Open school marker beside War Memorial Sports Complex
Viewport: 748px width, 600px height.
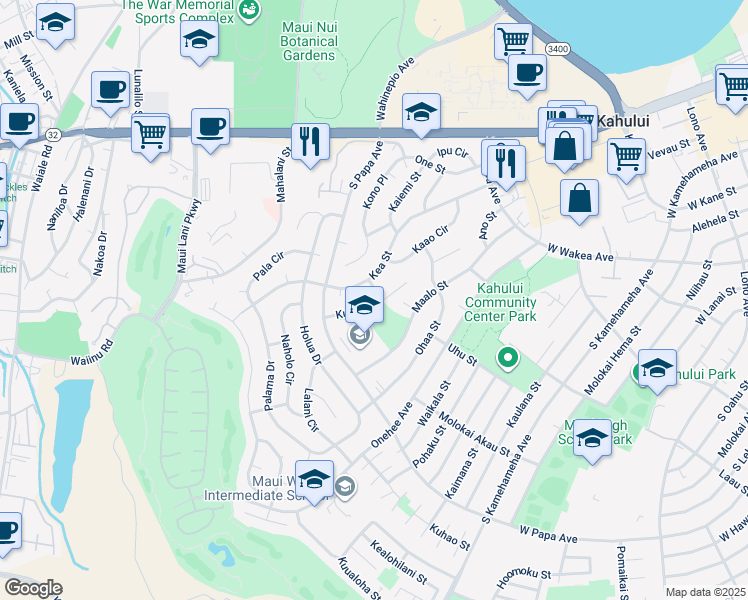[199, 42]
